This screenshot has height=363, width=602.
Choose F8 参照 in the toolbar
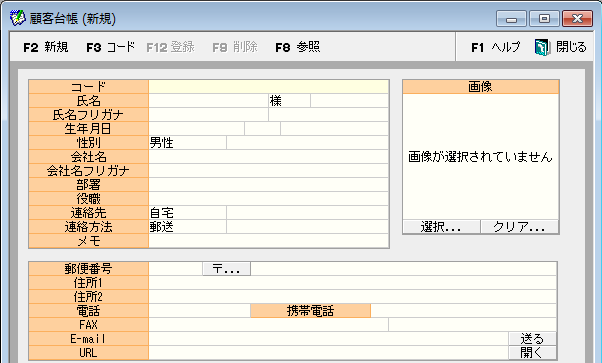pyautogui.click(x=298, y=47)
